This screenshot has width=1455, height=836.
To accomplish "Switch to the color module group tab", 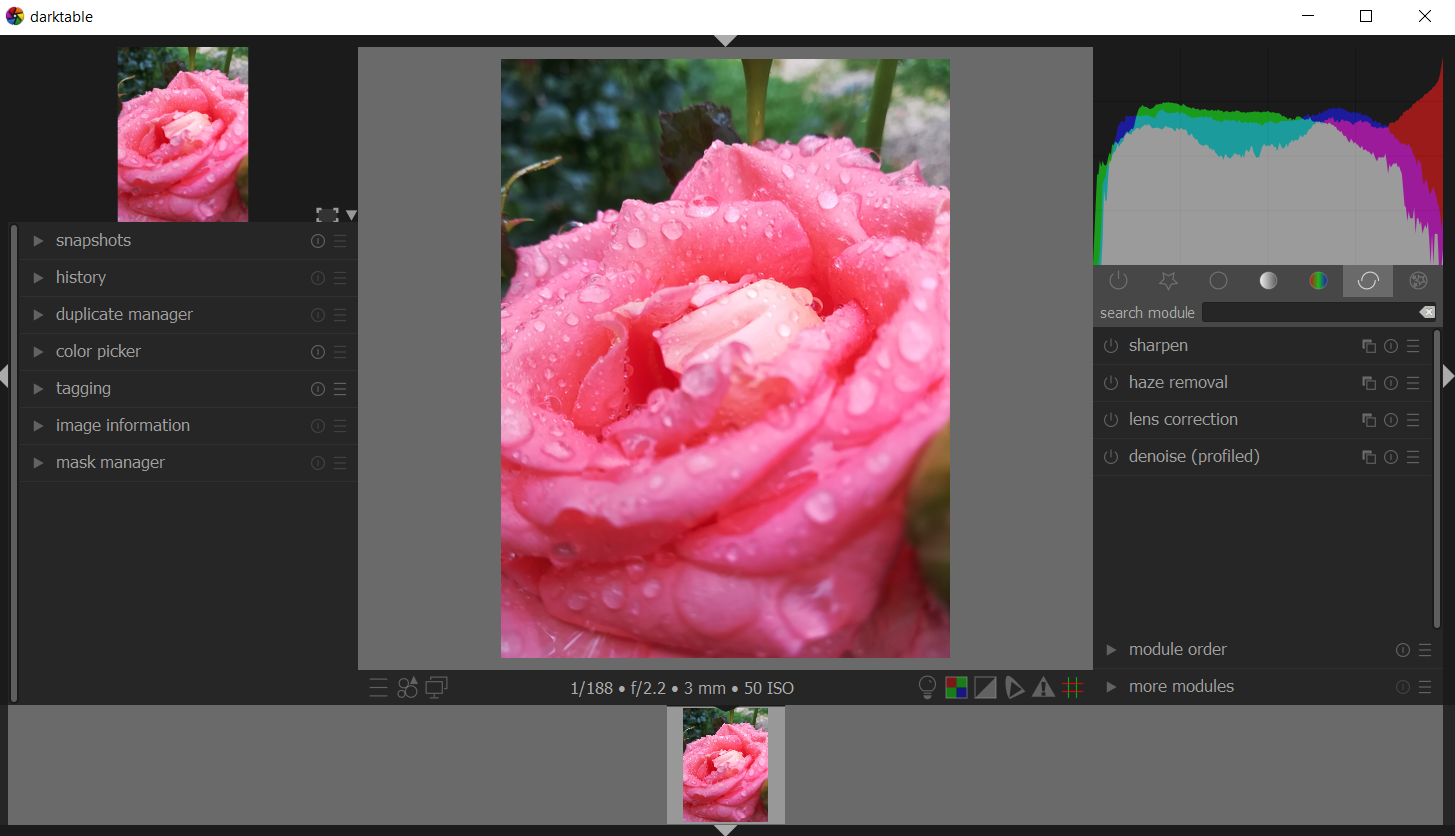I will pyautogui.click(x=1318, y=281).
